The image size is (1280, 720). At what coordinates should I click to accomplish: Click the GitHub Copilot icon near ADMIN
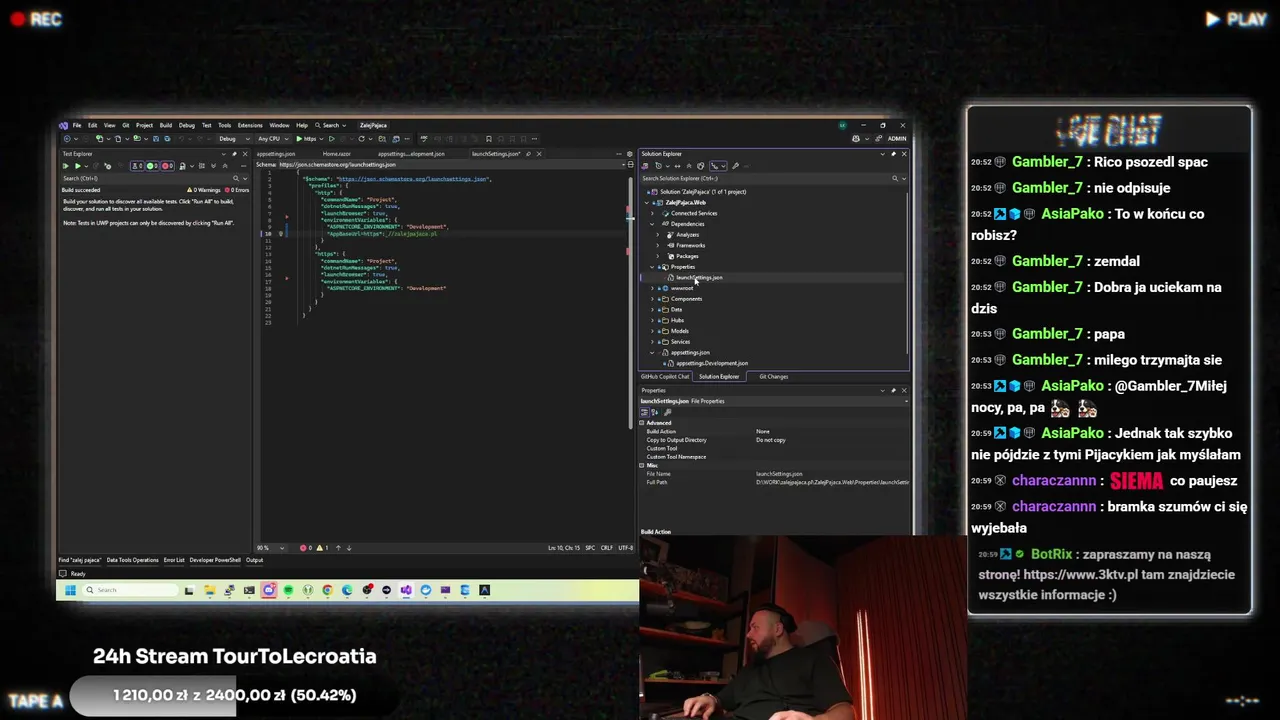(856, 138)
